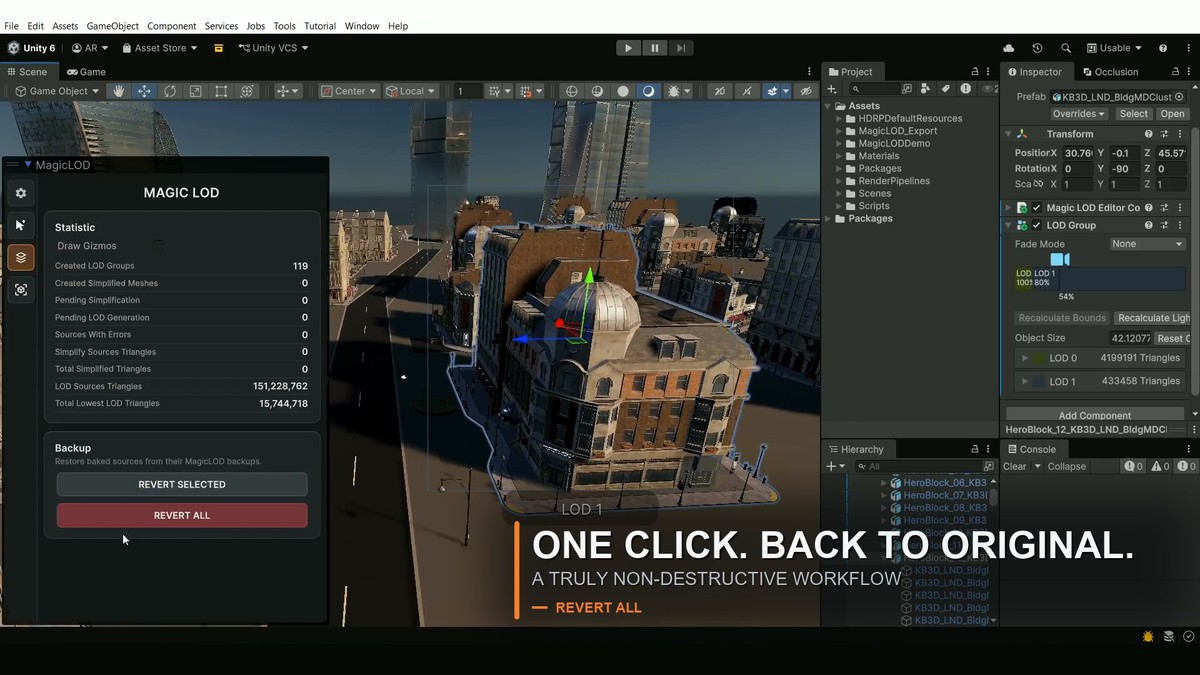This screenshot has height=675, width=1200.
Task: Collapse the Transform component
Action: 1008,134
